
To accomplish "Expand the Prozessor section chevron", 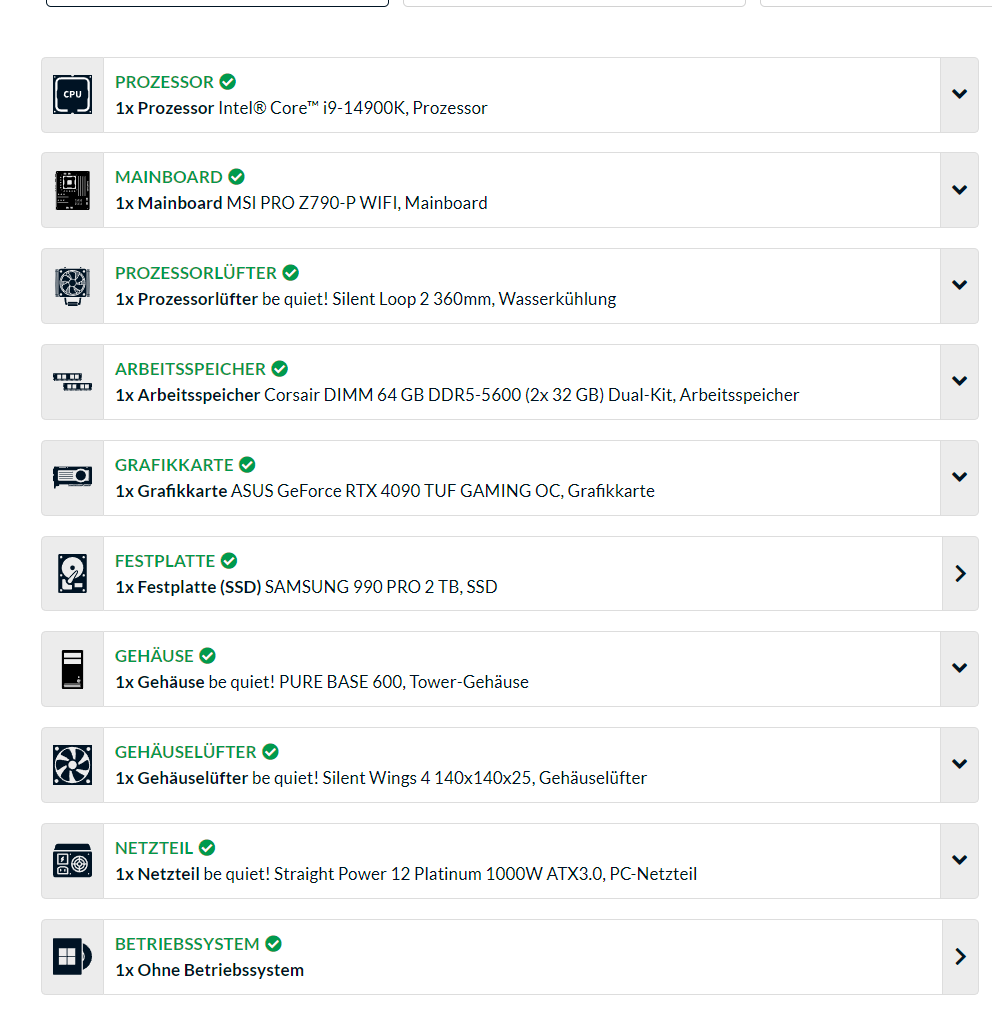I will (x=960, y=95).
